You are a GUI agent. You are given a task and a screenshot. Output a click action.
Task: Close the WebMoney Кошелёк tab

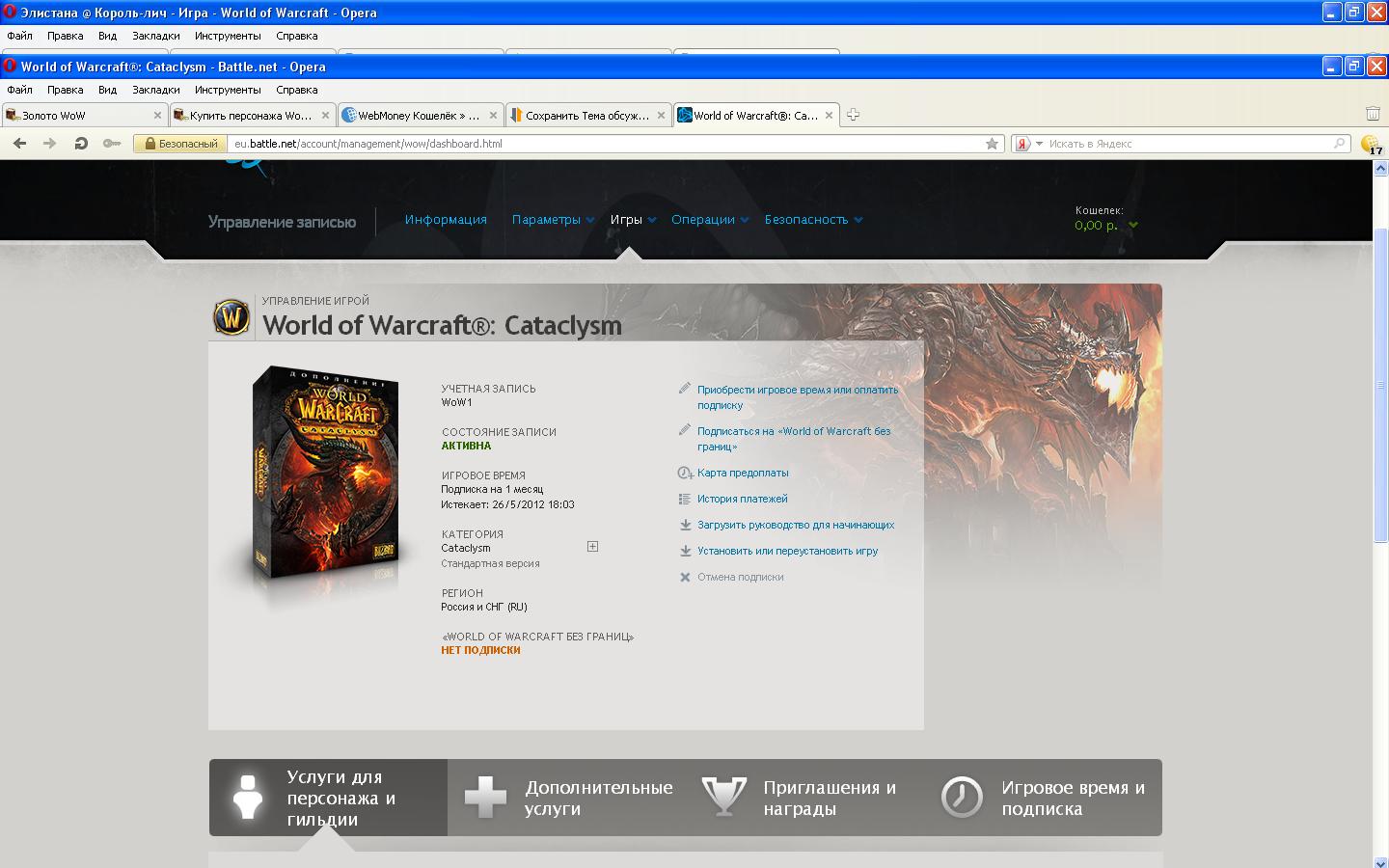coord(493,116)
